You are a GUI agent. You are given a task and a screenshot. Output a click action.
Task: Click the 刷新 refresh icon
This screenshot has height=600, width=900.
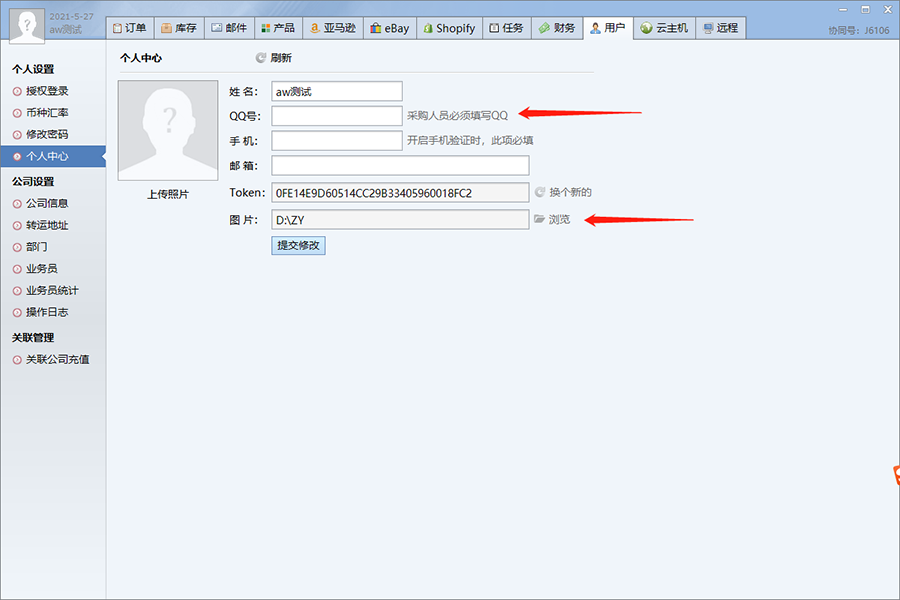(x=261, y=58)
